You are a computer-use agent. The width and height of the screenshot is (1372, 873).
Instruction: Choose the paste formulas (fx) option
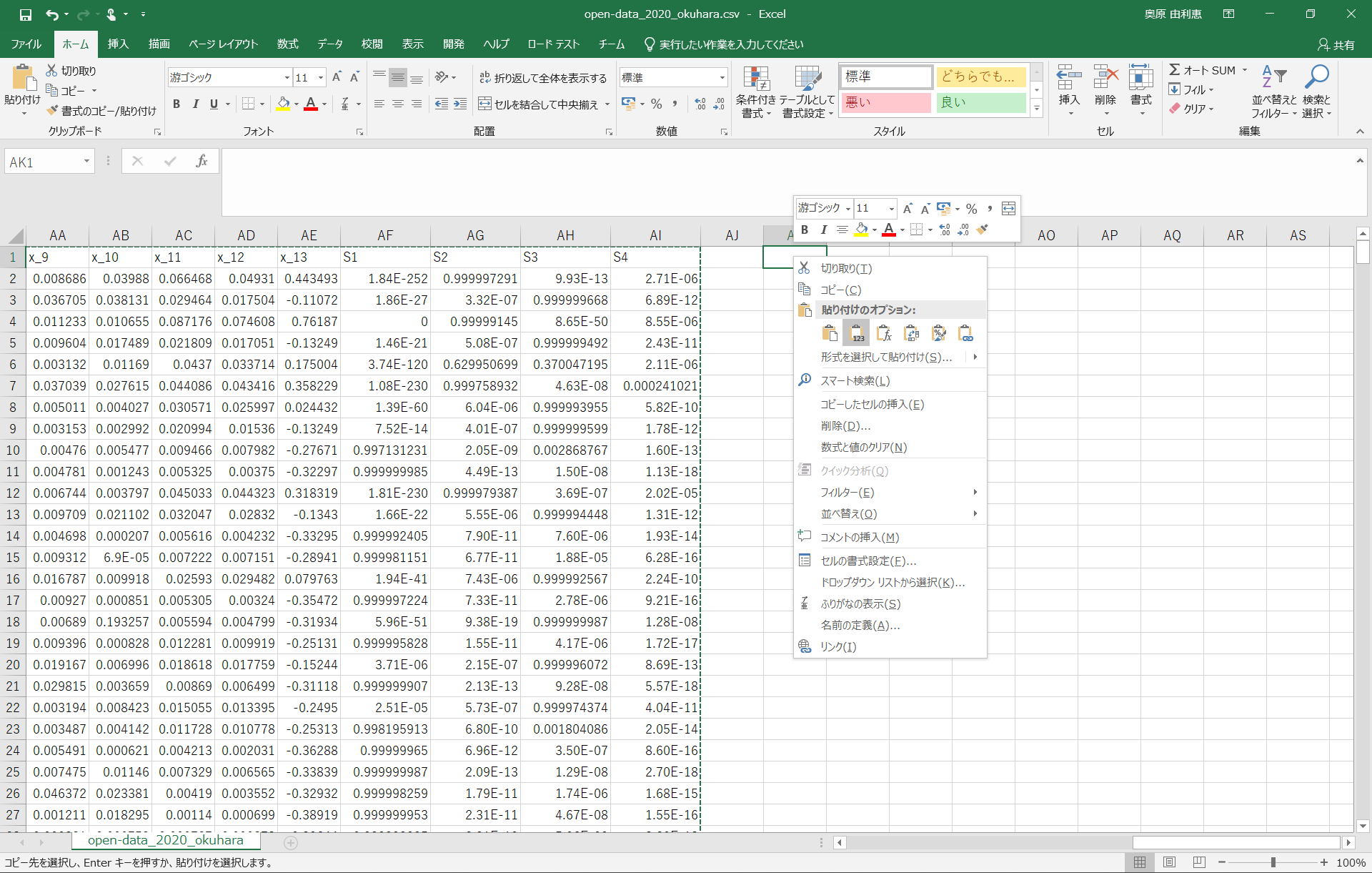(884, 333)
